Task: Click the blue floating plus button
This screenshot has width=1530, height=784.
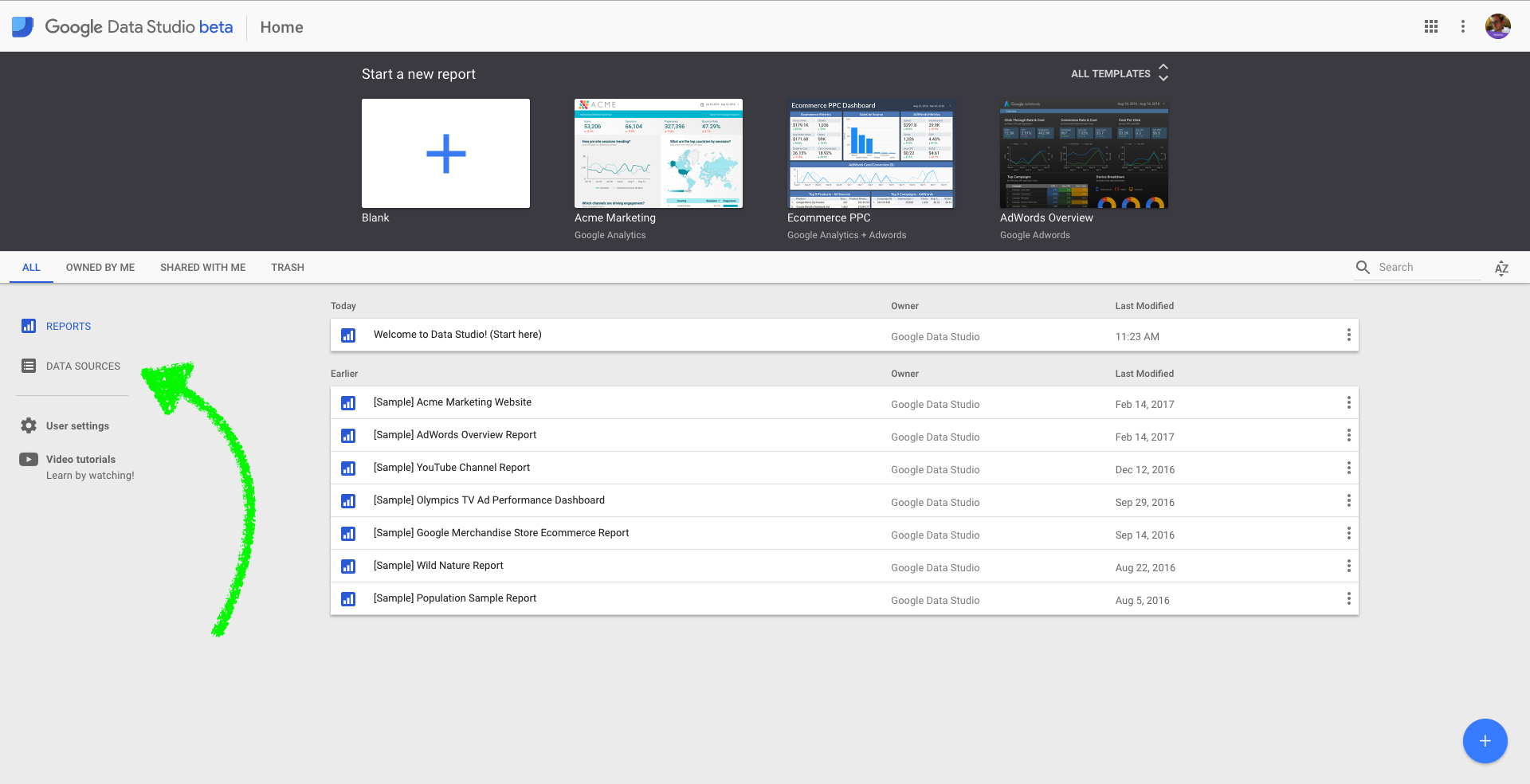Action: point(1485,741)
